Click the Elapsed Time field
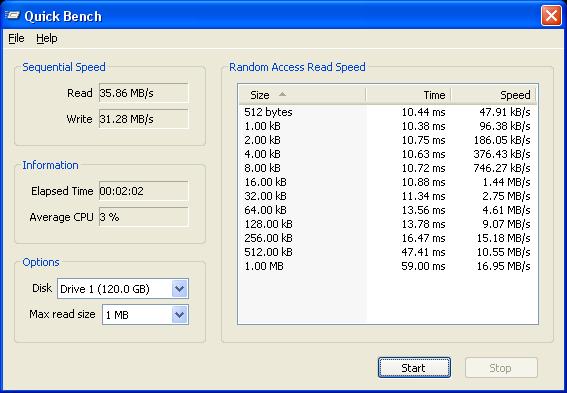Screen dimensions: 567x393 (x=144, y=191)
